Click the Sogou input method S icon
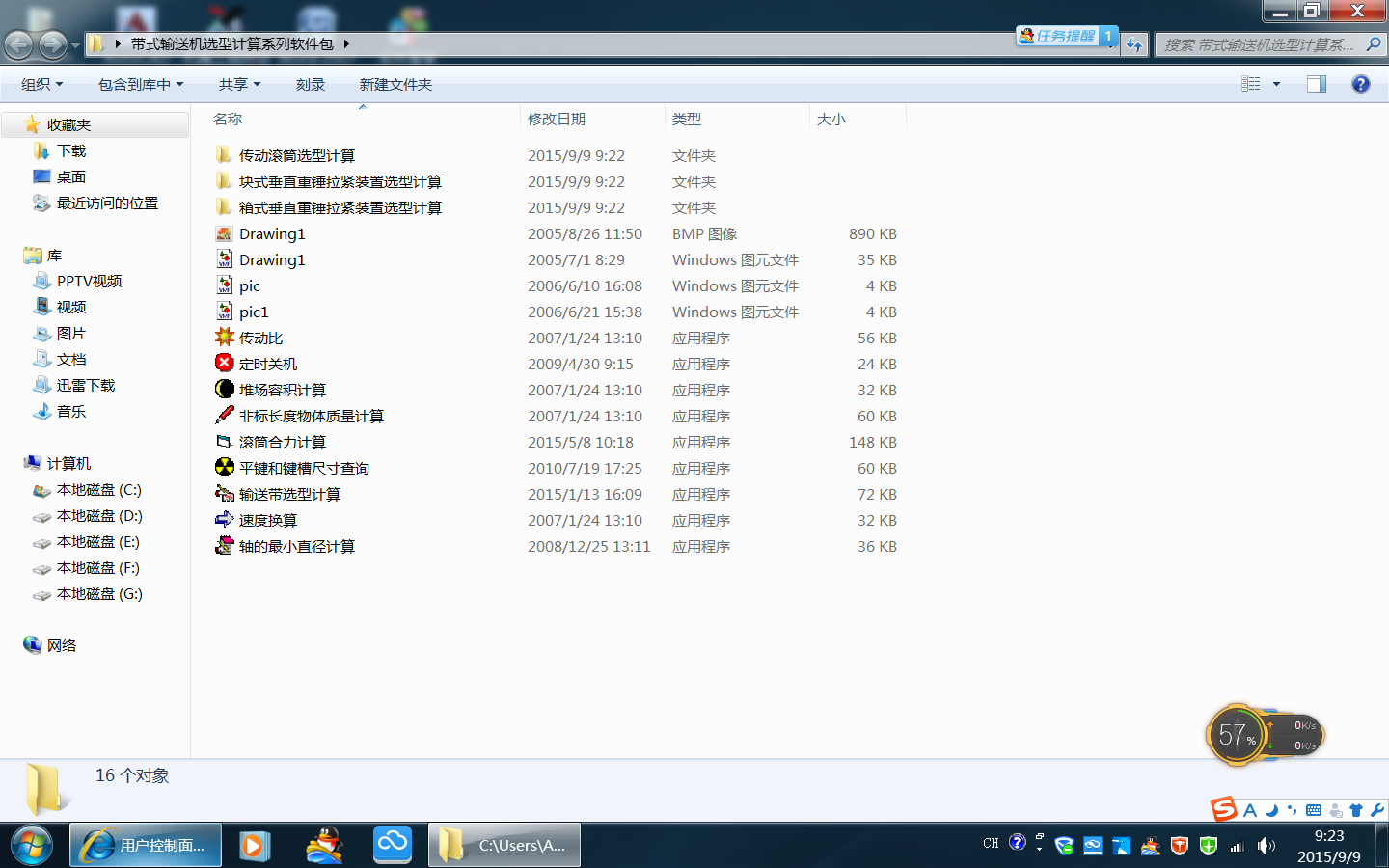 pyautogui.click(x=1224, y=809)
